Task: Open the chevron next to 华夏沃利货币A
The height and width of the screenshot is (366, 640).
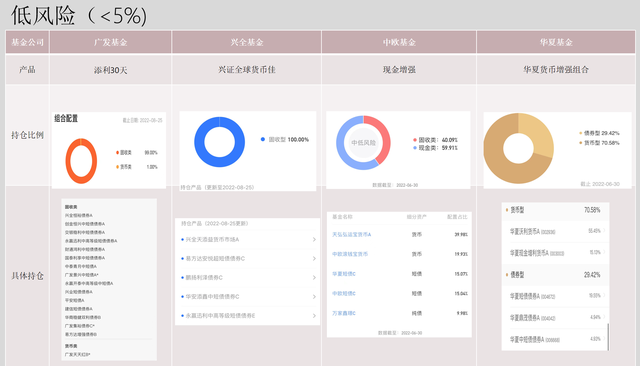Action: (604, 231)
